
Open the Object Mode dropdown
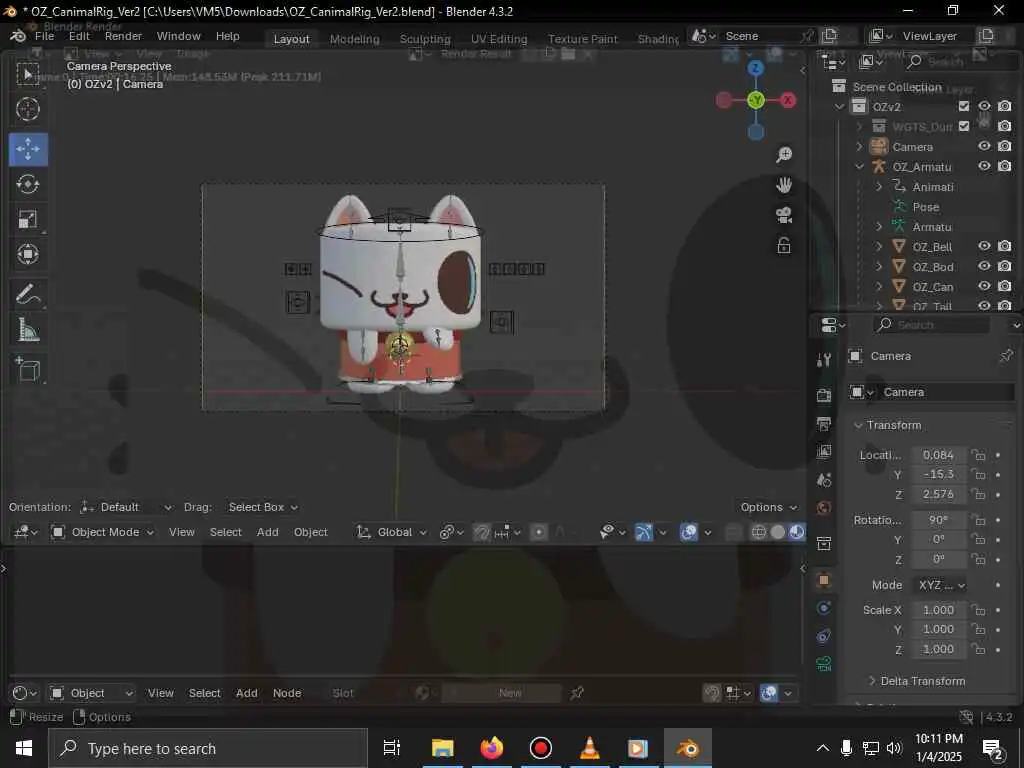click(x=103, y=532)
